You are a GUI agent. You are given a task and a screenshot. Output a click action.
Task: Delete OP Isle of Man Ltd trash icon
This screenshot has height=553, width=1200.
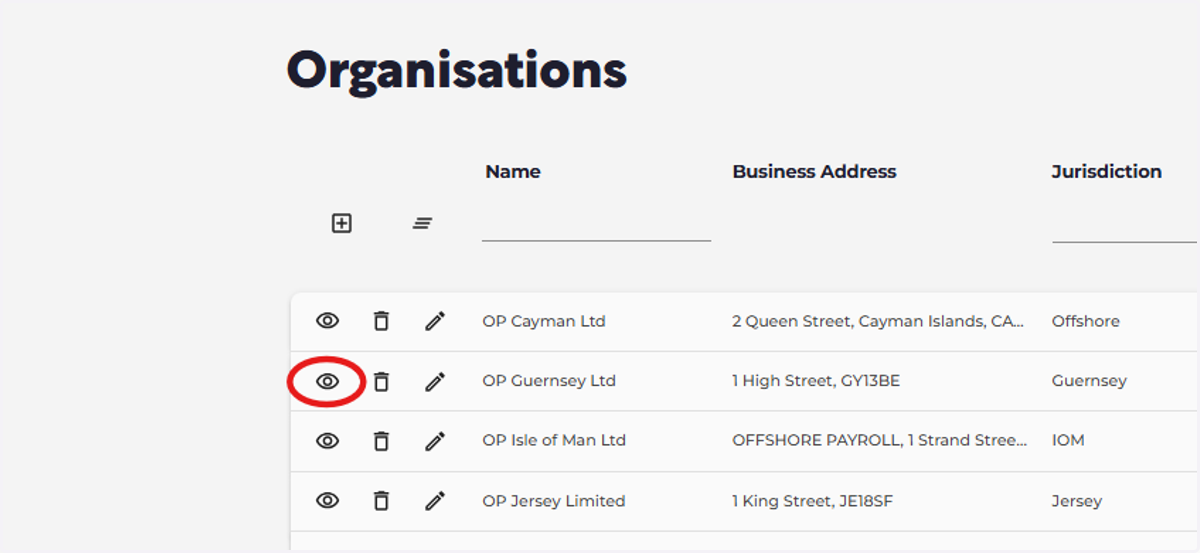[x=381, y=441]
